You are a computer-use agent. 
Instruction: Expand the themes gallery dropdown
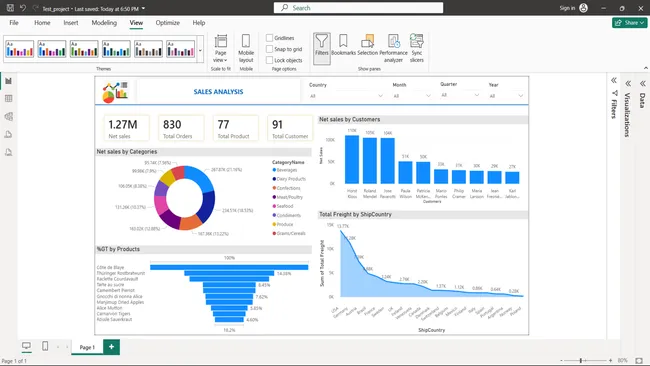(x=200, y=50)
